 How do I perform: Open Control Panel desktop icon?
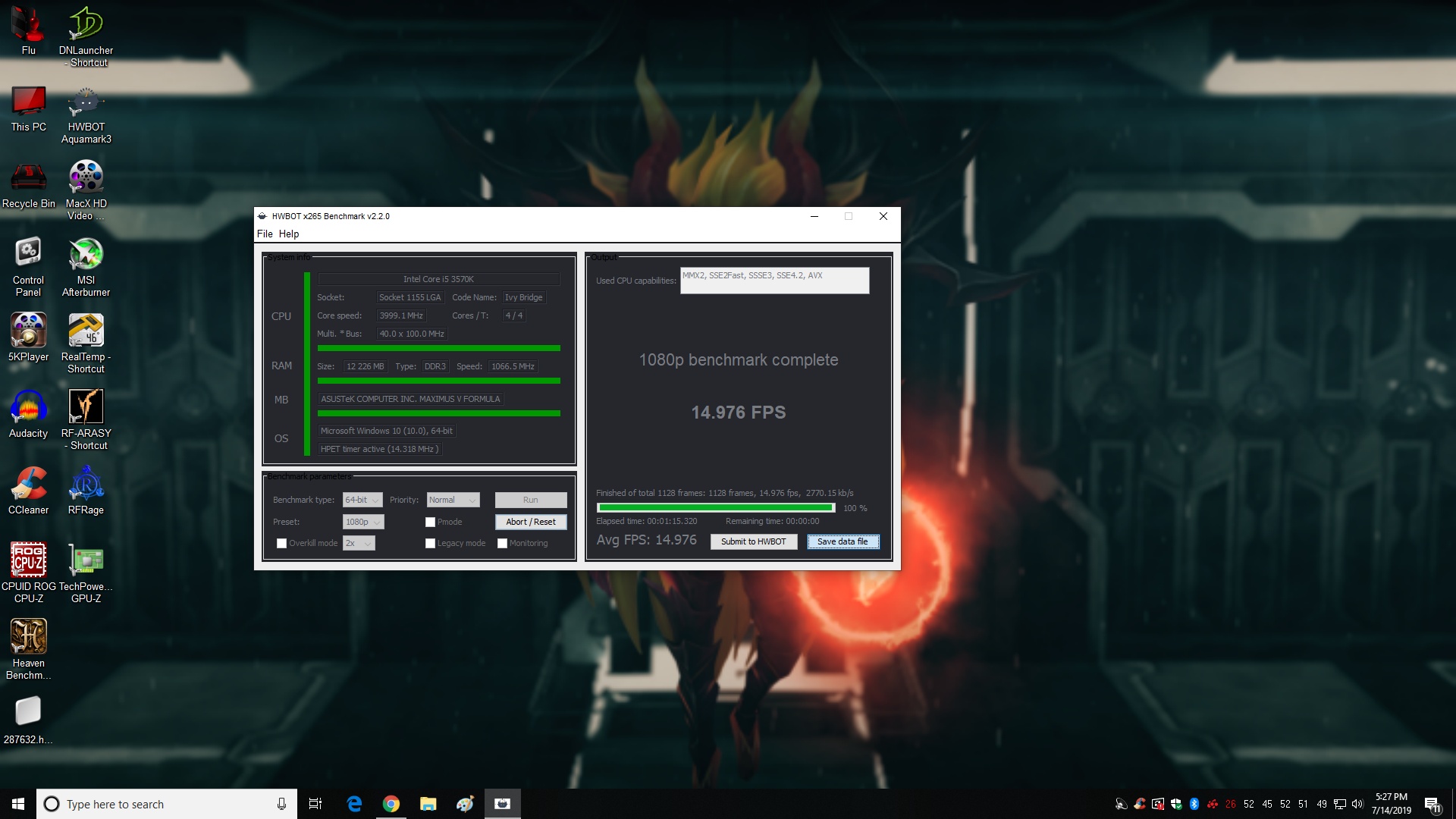[x=29, y=267]
